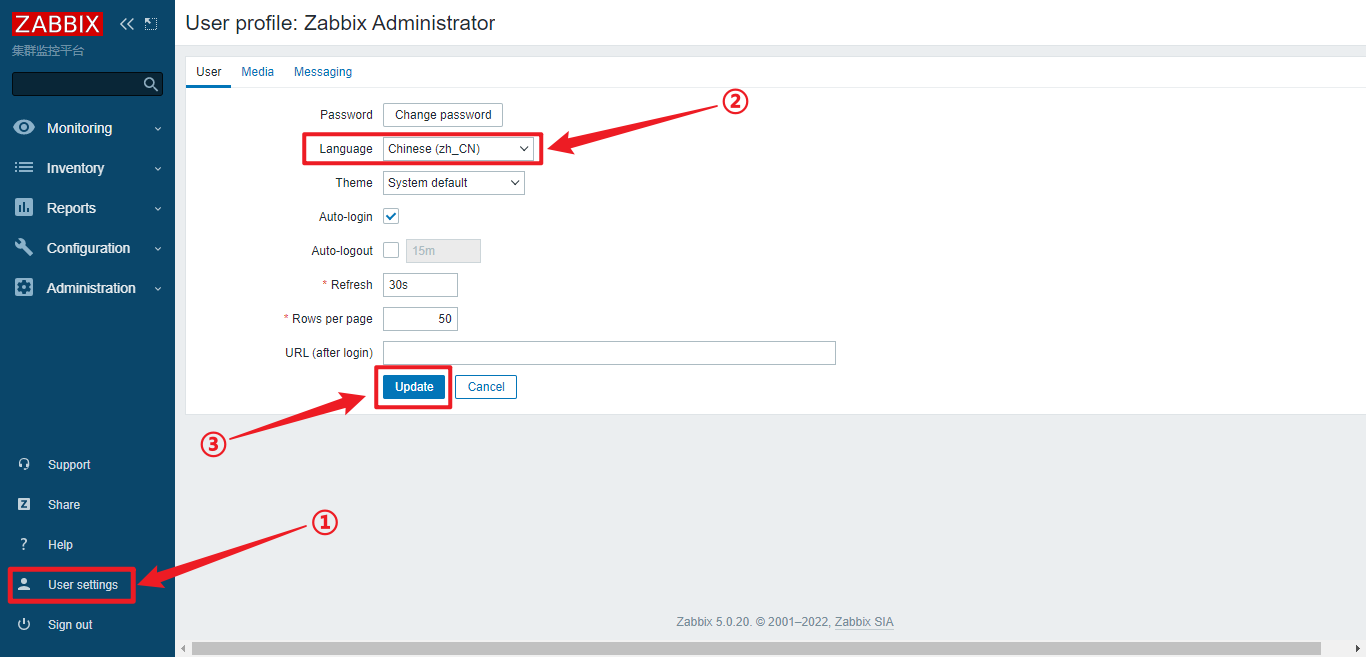Click the Support link text
Screen dimensions: 1366x657
tap(69, 465)
